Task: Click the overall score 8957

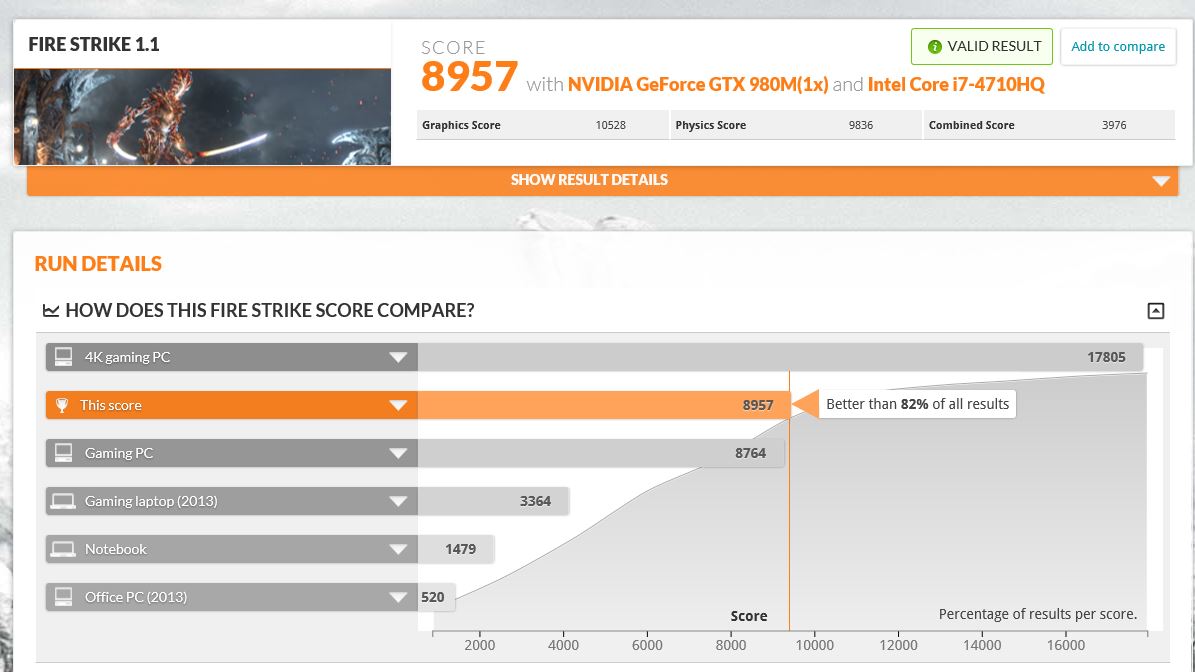Action: [469, 77]
